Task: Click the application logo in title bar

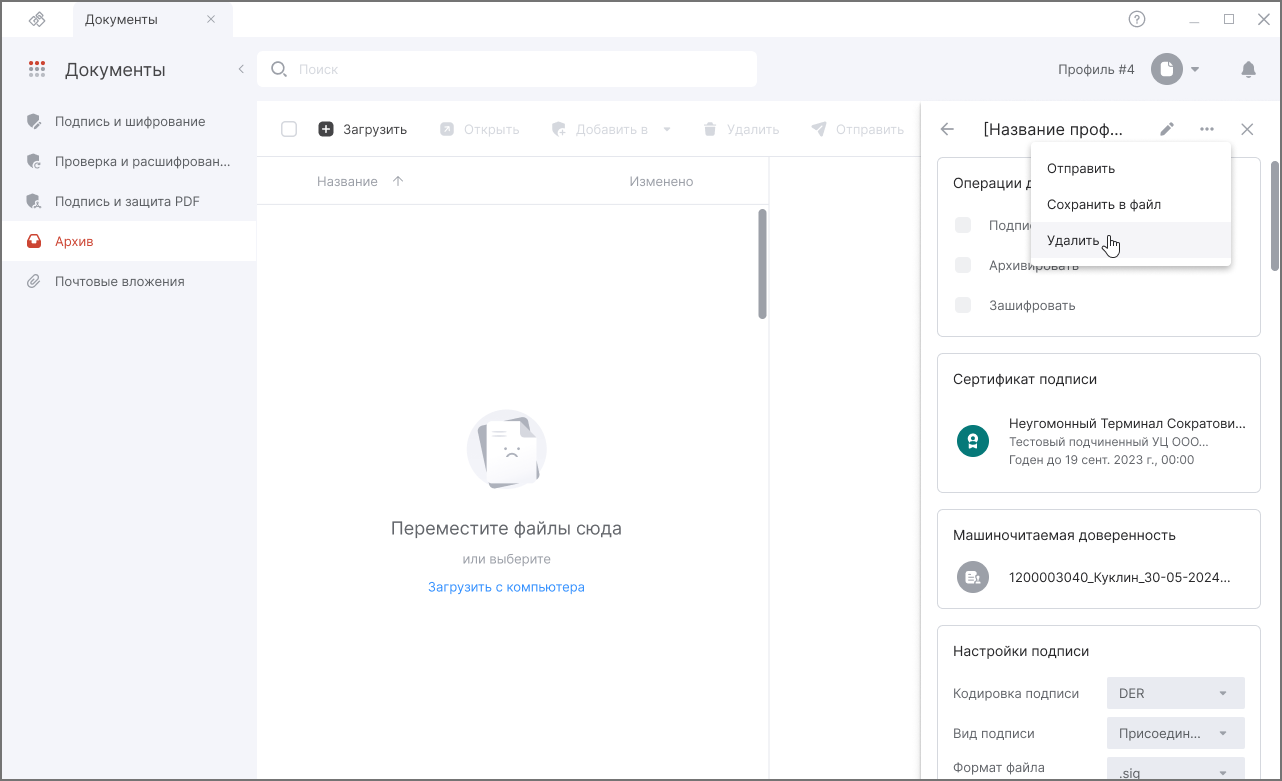Action: (x=37, y=19)
